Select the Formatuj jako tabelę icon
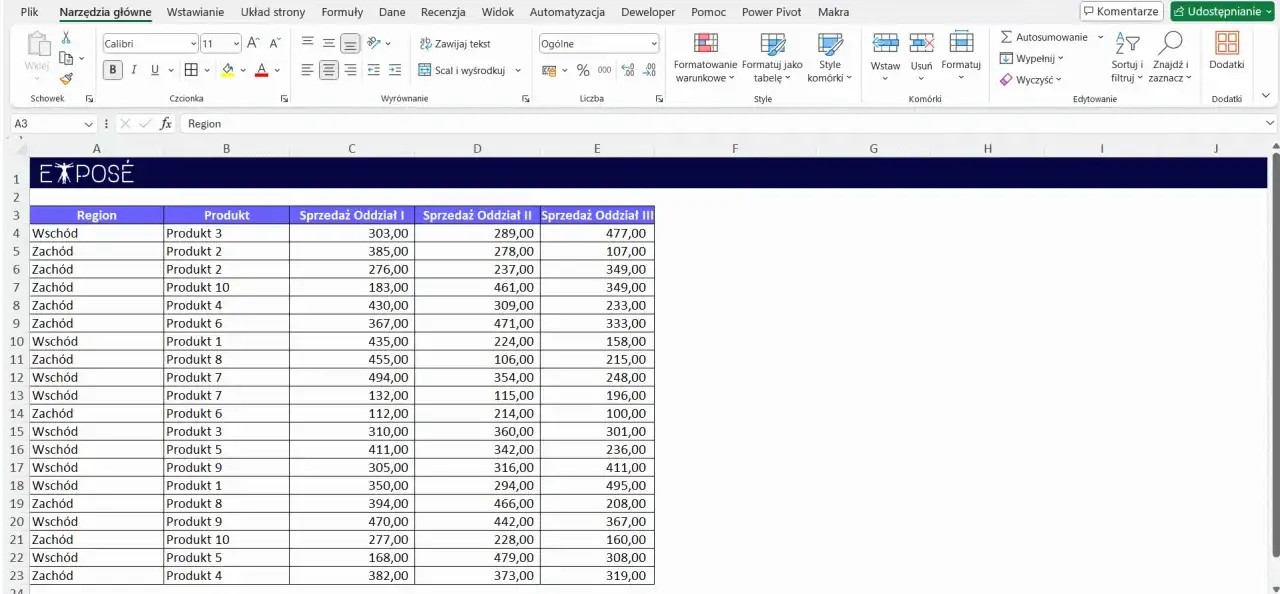Screen dimensions: 1280x594 point(772,45)
